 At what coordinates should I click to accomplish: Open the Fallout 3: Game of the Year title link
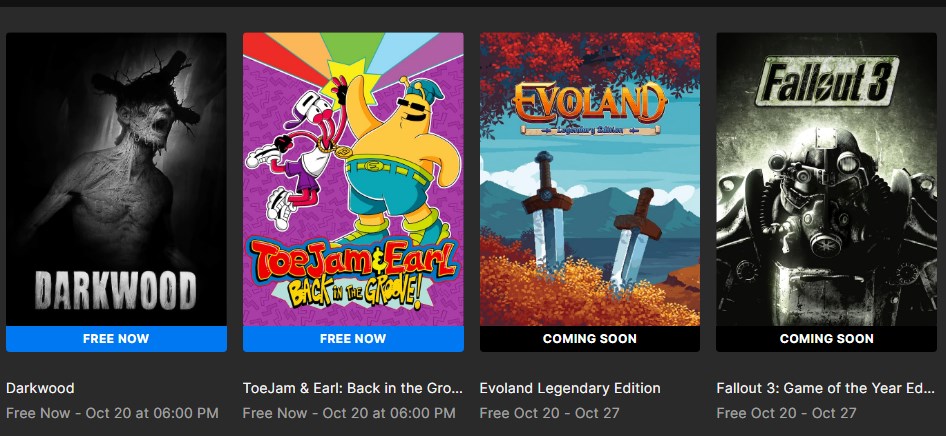pos(825,388)
